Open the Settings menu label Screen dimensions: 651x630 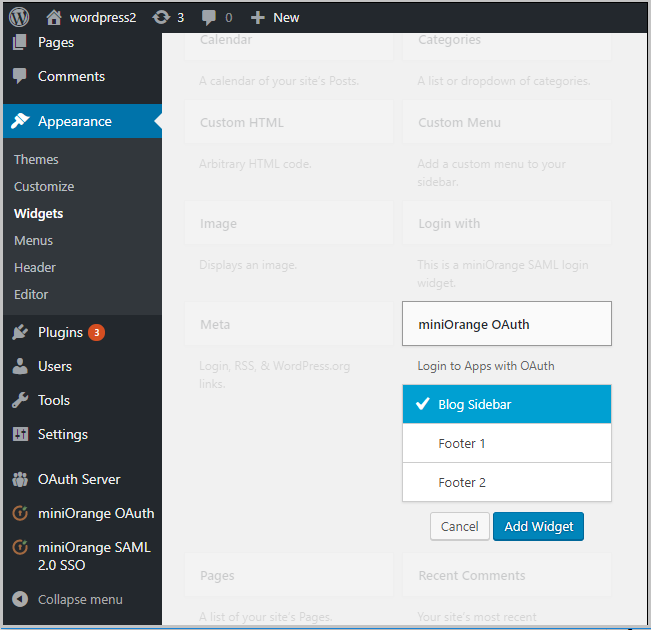(x=63, y=434)
